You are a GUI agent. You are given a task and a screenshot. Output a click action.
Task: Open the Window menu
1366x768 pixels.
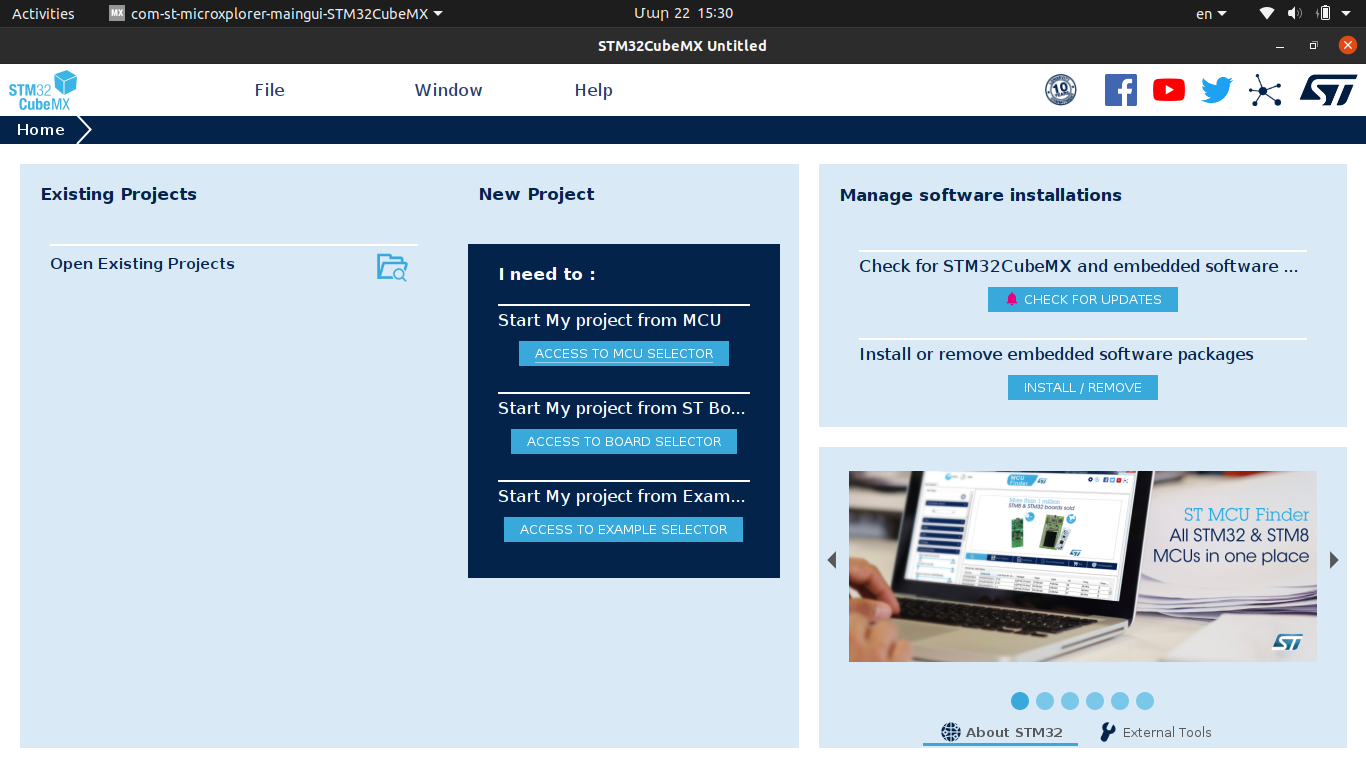tap(449, 90)
